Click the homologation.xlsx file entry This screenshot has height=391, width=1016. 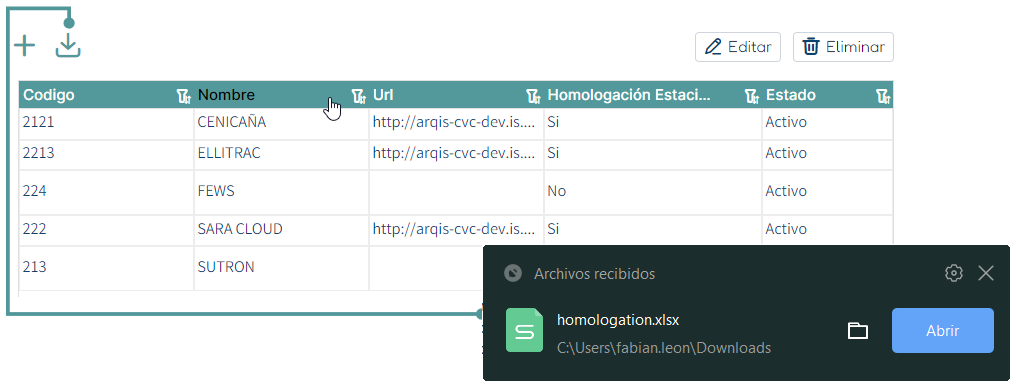coord(664,333)
